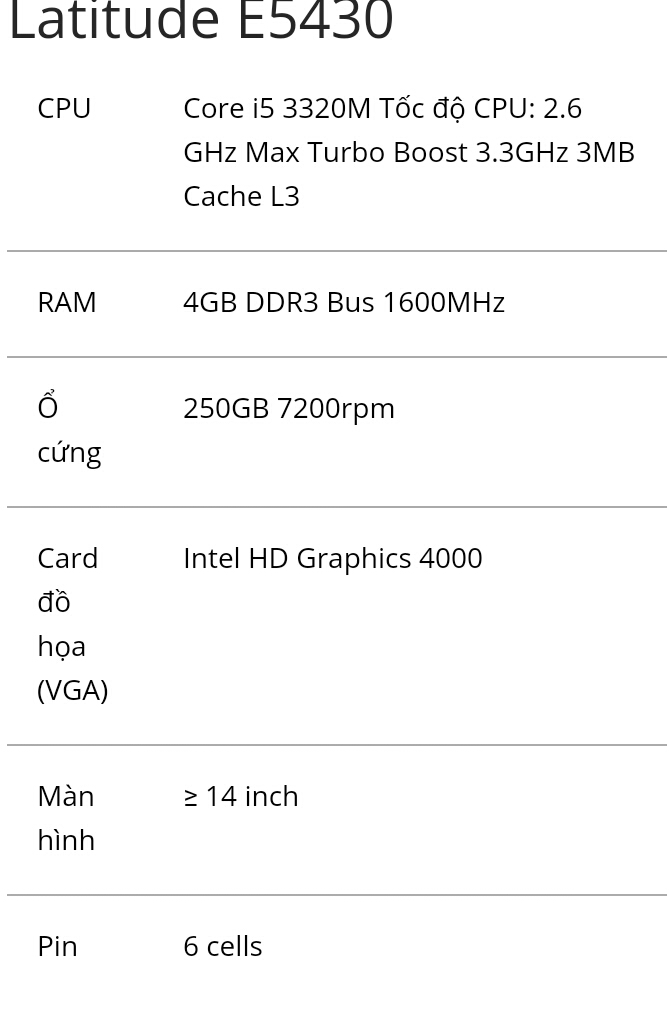This screenshot has height=1009, width=669.
Task: Click the Intel HD Graphics 4000 value
Action: [333, 559]
